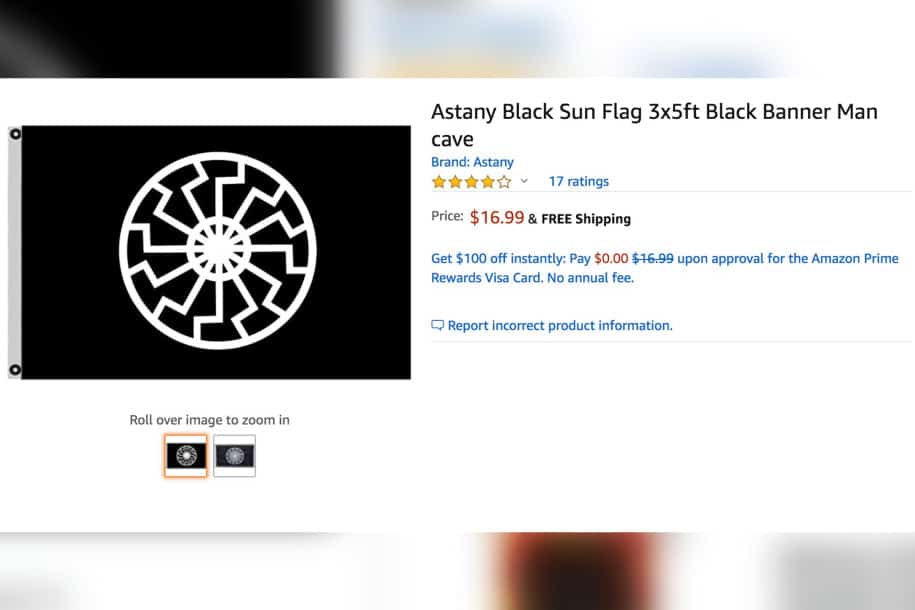Screen dimensions: 915x610
Task: Select the second flag thumbnail
Action: point(234,456)
